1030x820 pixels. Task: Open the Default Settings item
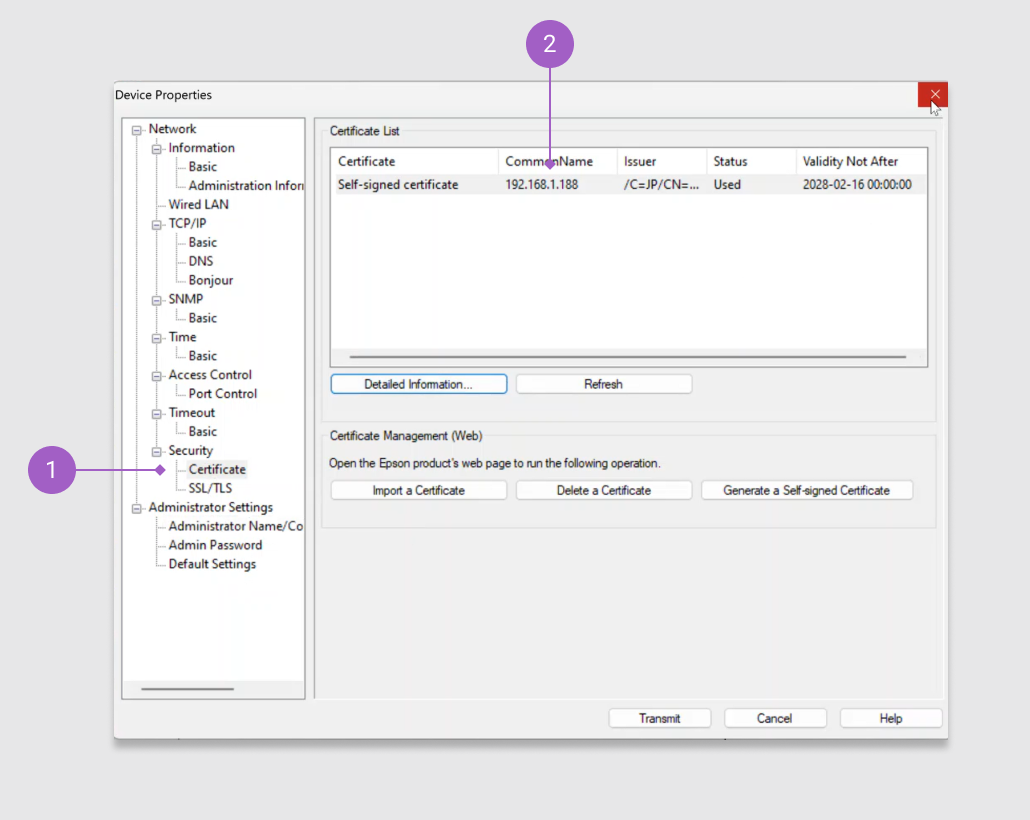212,564
